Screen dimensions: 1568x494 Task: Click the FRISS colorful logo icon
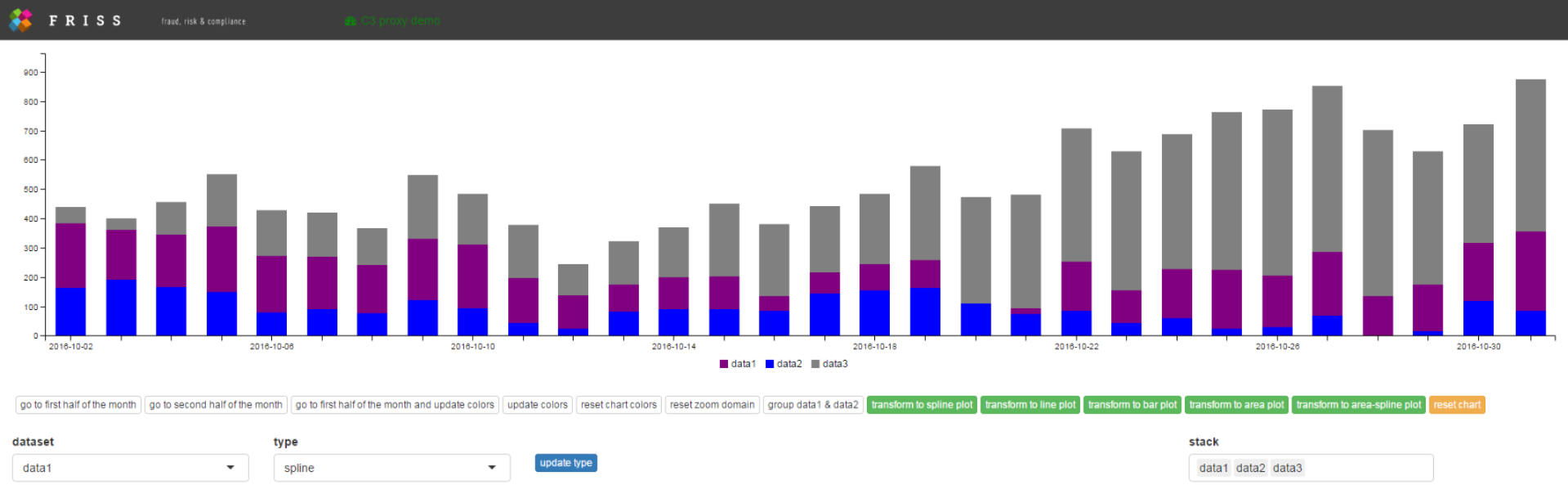(20, 20)
